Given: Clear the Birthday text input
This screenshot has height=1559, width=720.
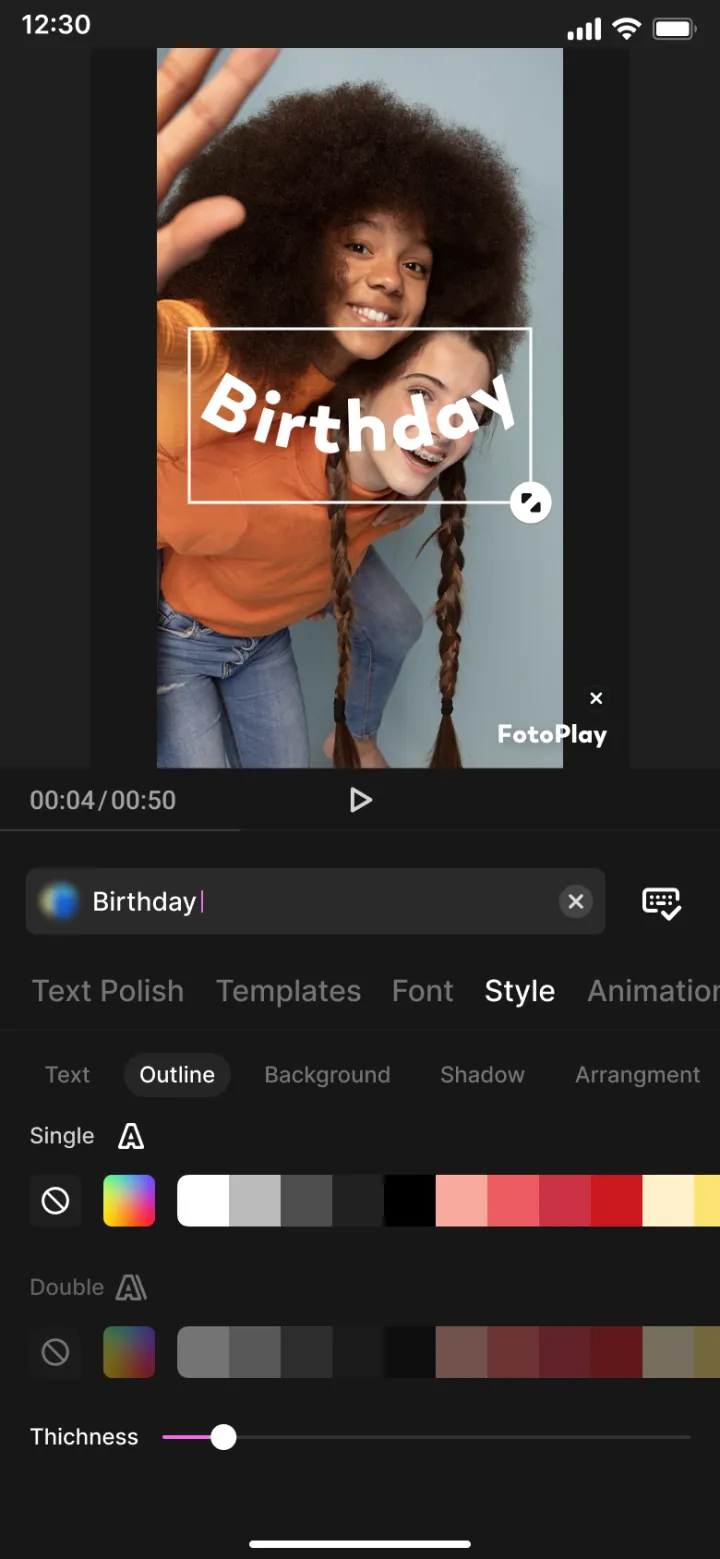Looking at the screenshot, I should pyautogui.click(x=576, y=901).
